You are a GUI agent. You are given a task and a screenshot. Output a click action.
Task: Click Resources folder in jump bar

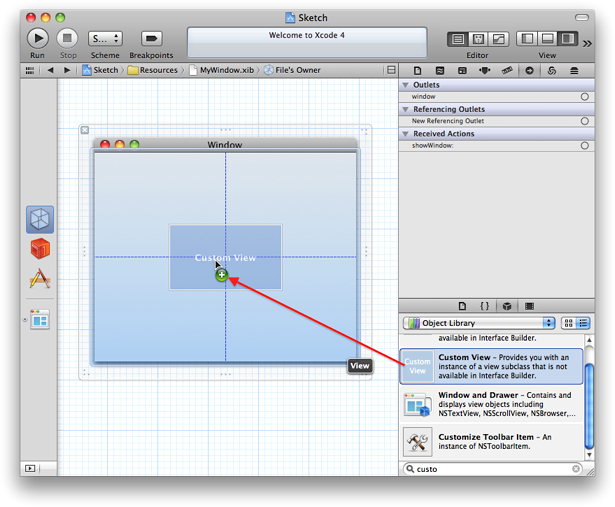(153, 70)
